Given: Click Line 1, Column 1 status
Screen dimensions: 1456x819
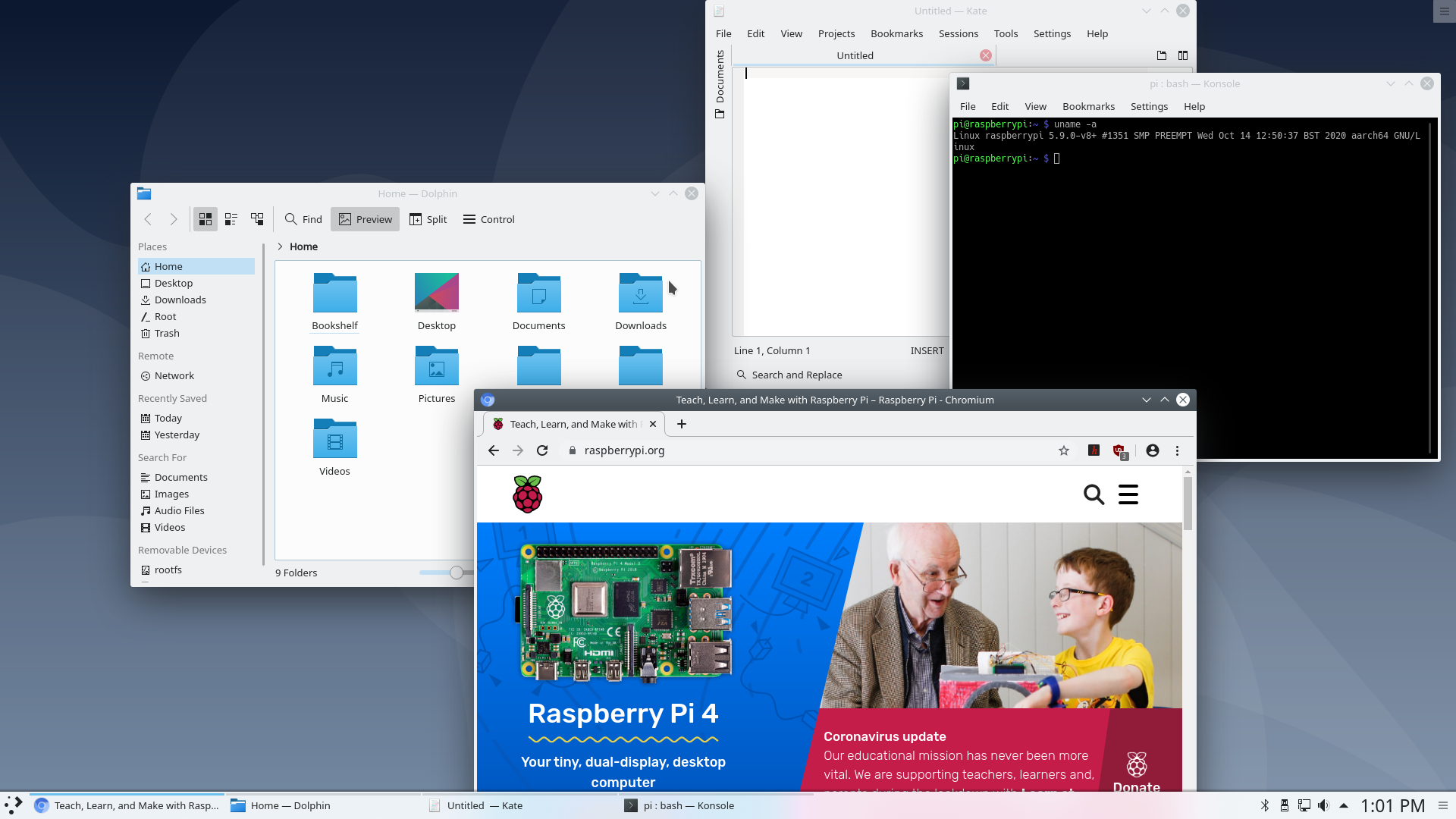Looking at the screenshot, I should [772, 350].
